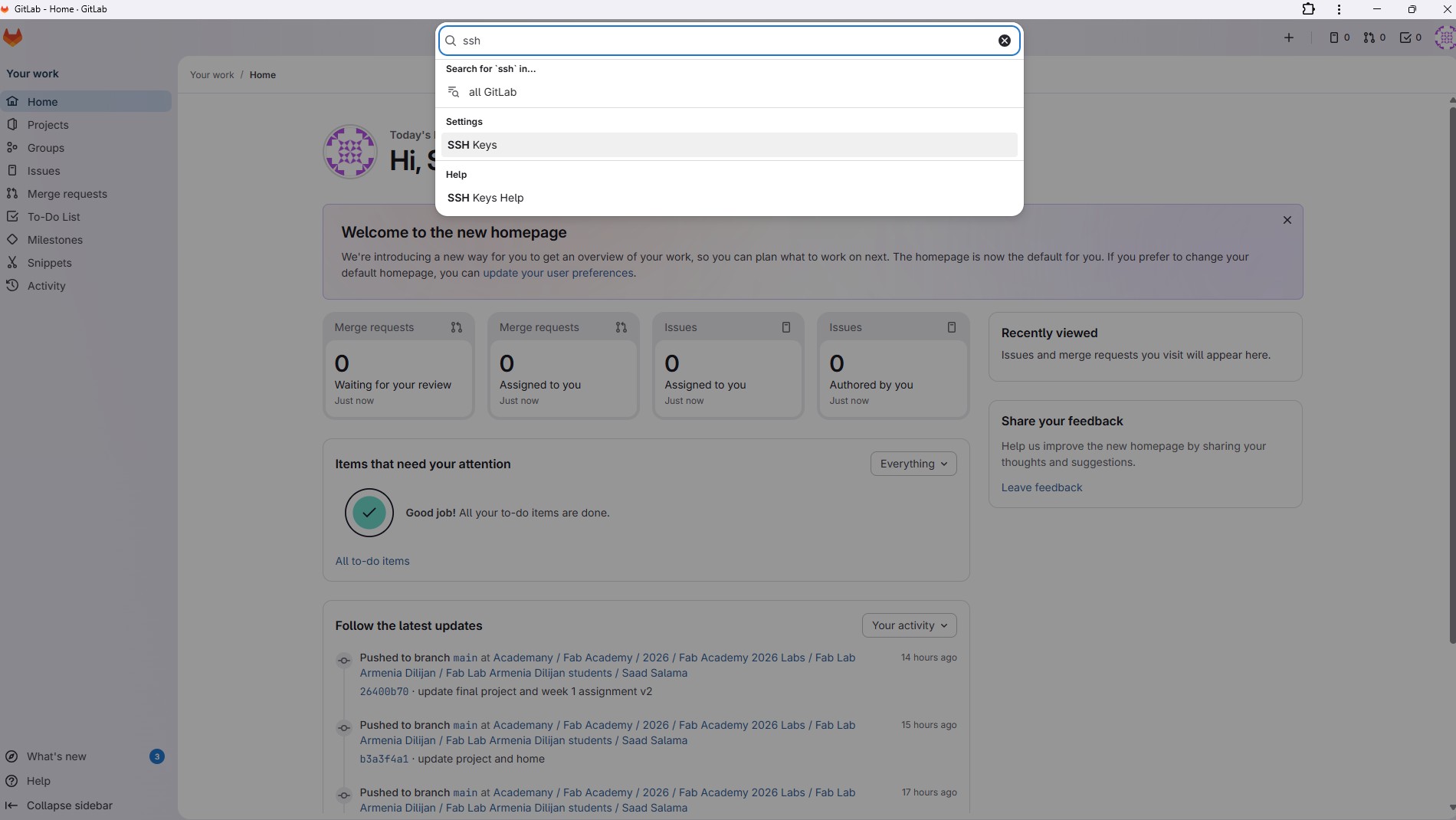Image resolution: width=1456 pixels, height=820 pixels.
Task: Expand the Everything filter dropdown
Action: (x=913, y=464)
